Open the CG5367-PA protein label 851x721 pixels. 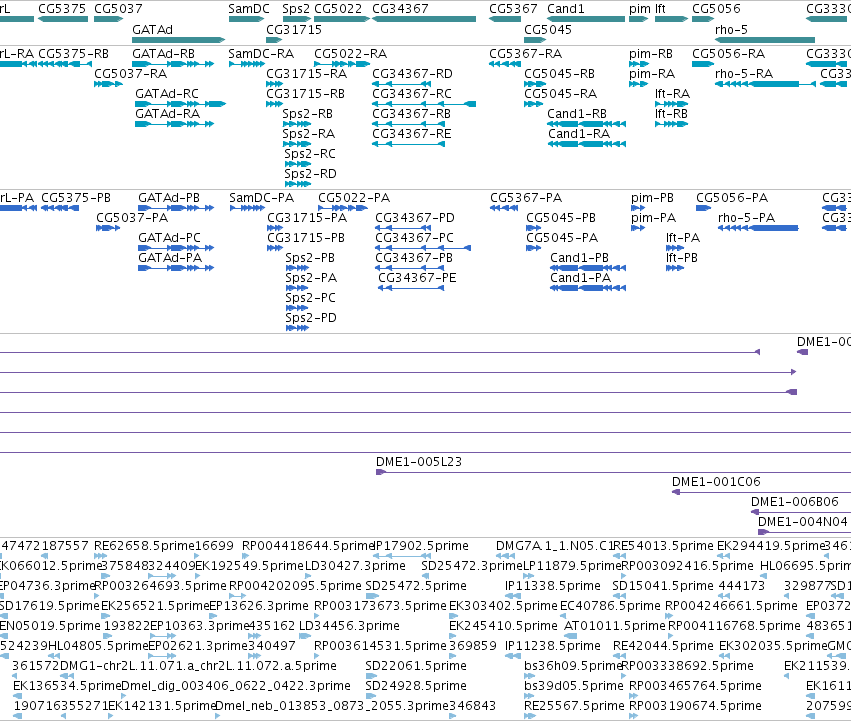tap(526, 198)
